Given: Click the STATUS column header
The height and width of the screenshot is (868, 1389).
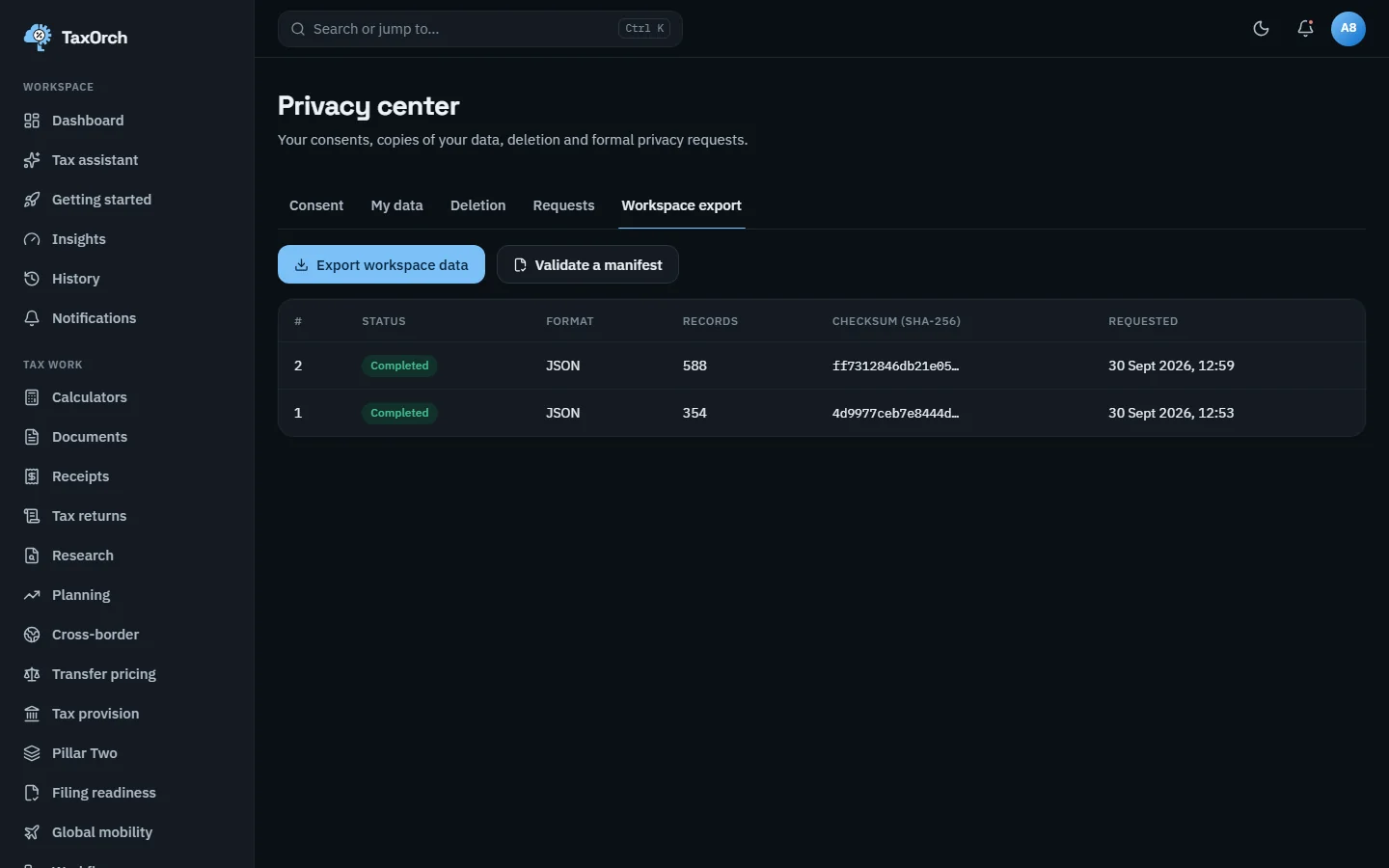Looking at the screenshot, I should click(384, 321).
